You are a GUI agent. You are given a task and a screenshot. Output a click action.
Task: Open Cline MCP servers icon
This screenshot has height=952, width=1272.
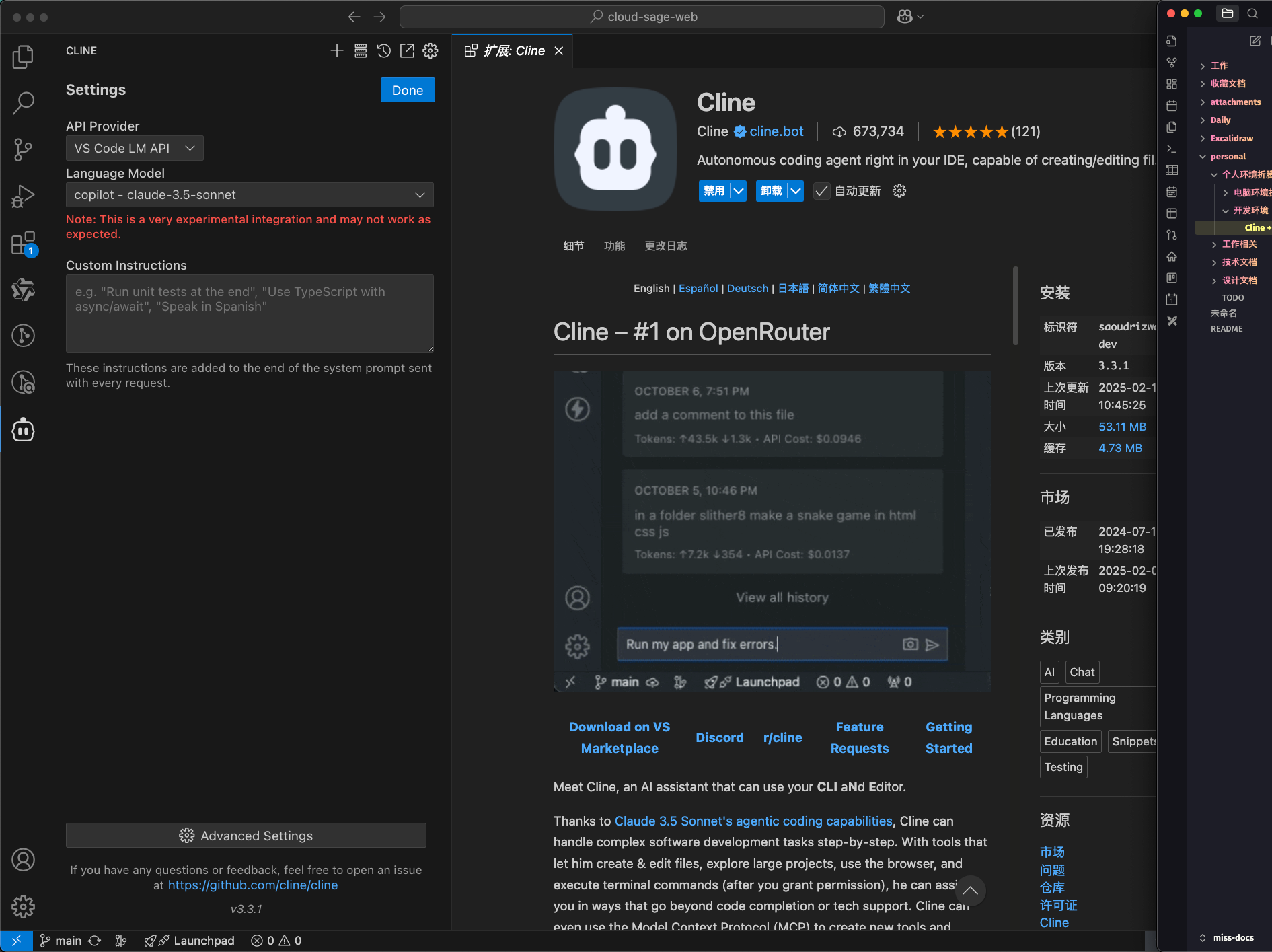(361, 50)
